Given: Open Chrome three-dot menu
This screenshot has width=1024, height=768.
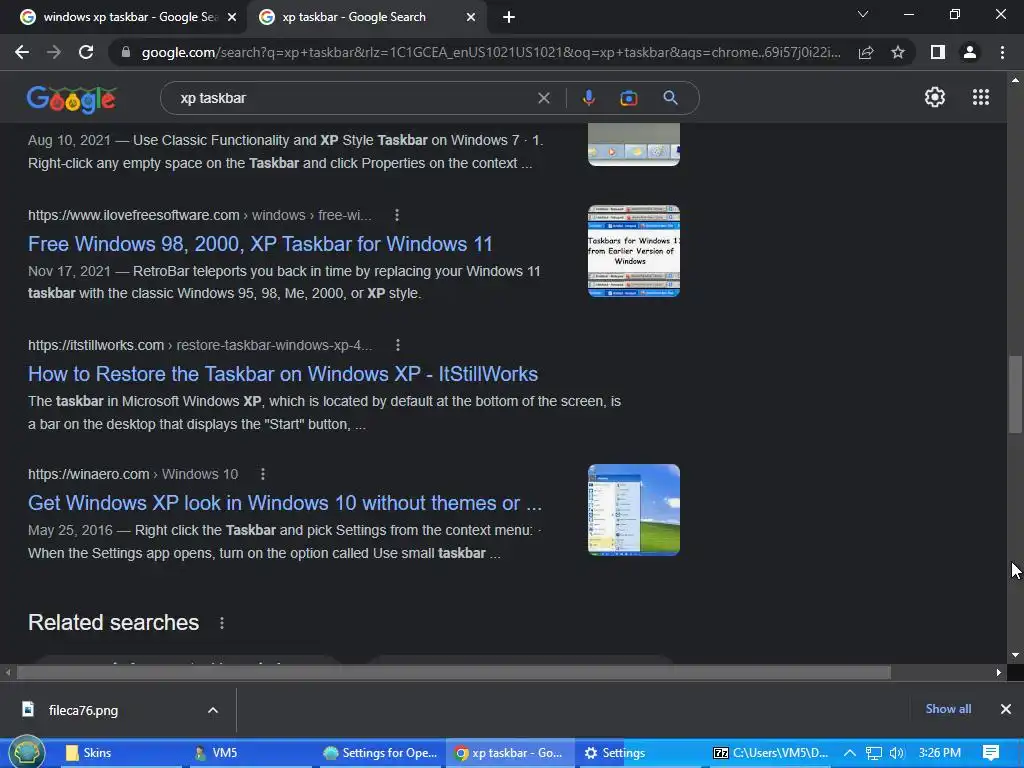Looking at the screenshot, I should pos(1002,52).
